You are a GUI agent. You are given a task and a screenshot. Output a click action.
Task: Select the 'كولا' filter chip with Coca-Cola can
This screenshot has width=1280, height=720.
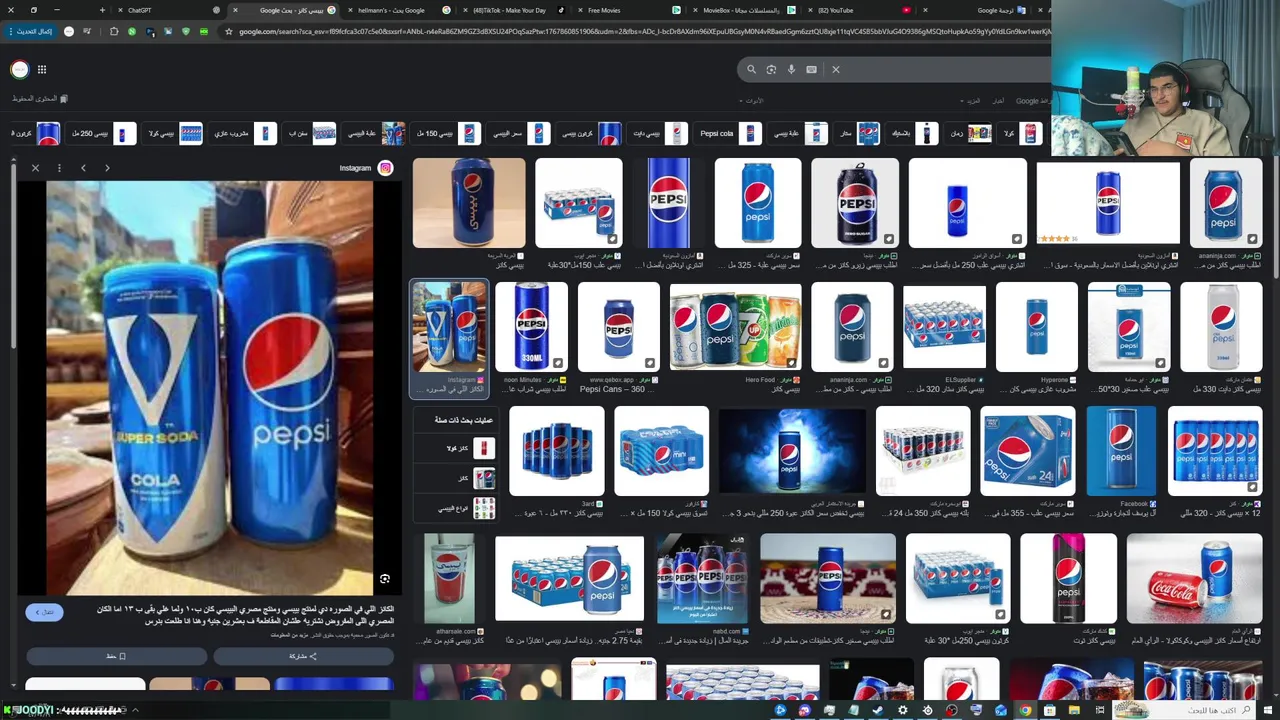pos(1021,133)
